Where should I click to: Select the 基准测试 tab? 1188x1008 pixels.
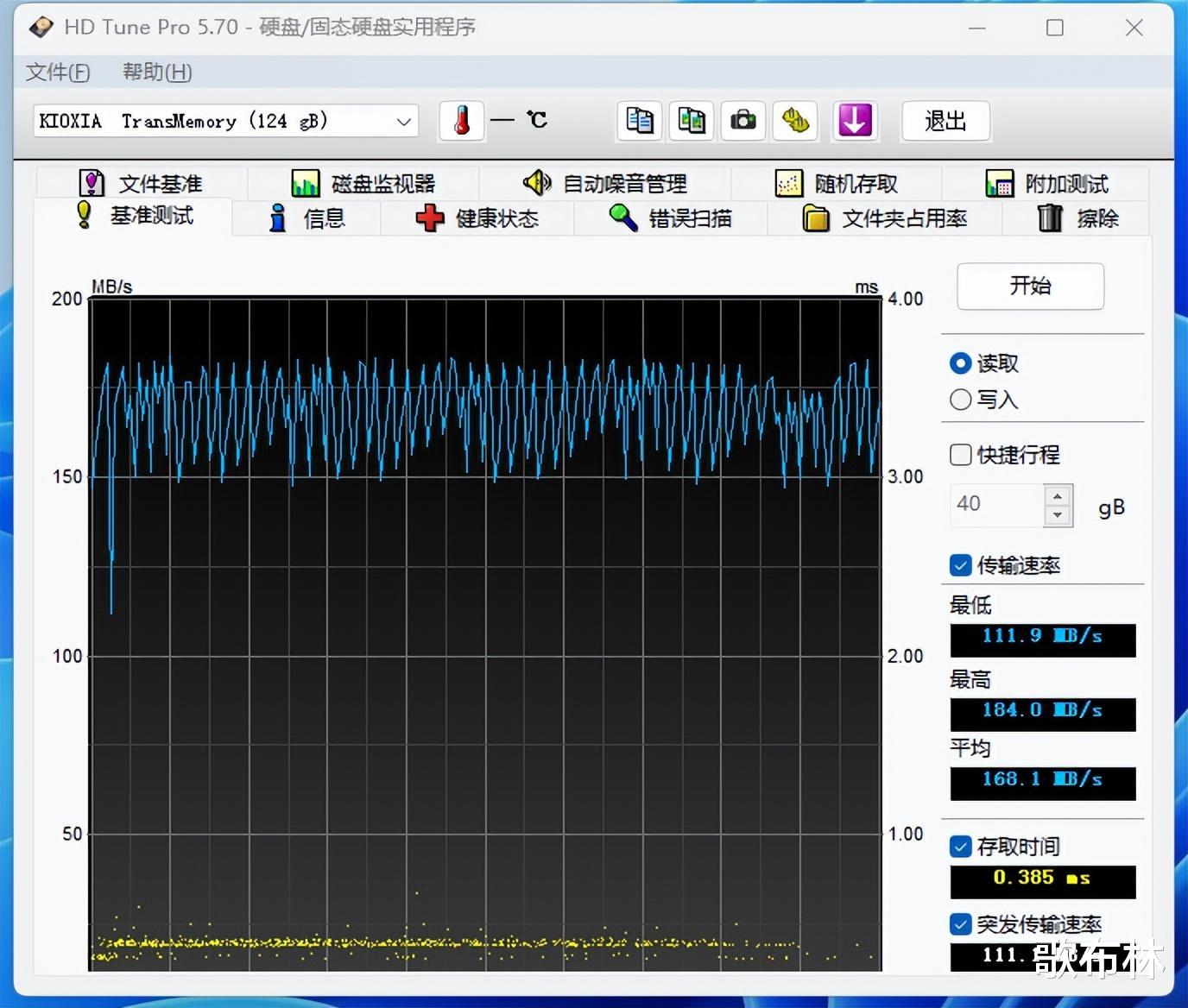(134, 216)
